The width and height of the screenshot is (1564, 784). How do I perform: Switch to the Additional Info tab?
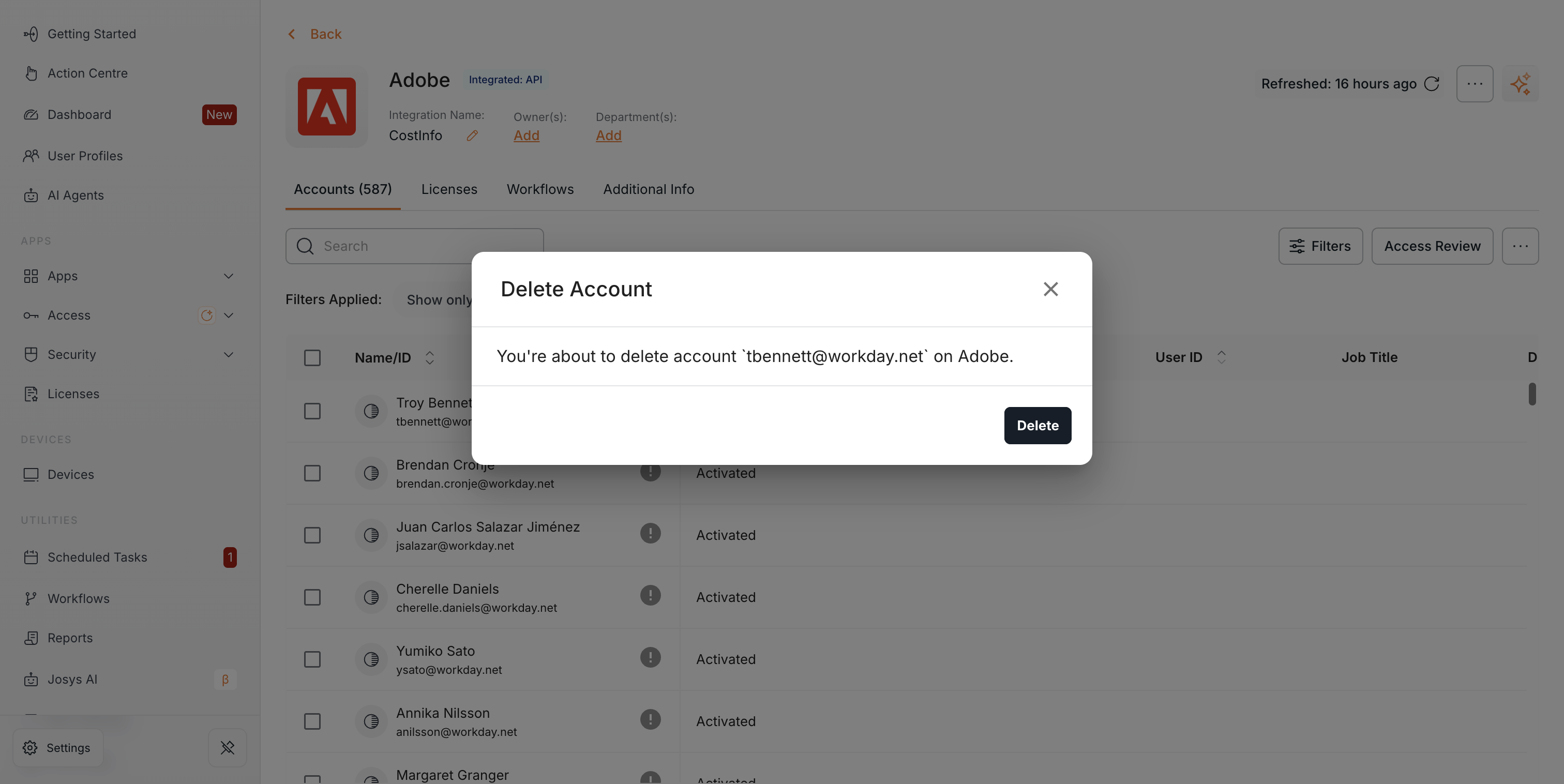649,189
